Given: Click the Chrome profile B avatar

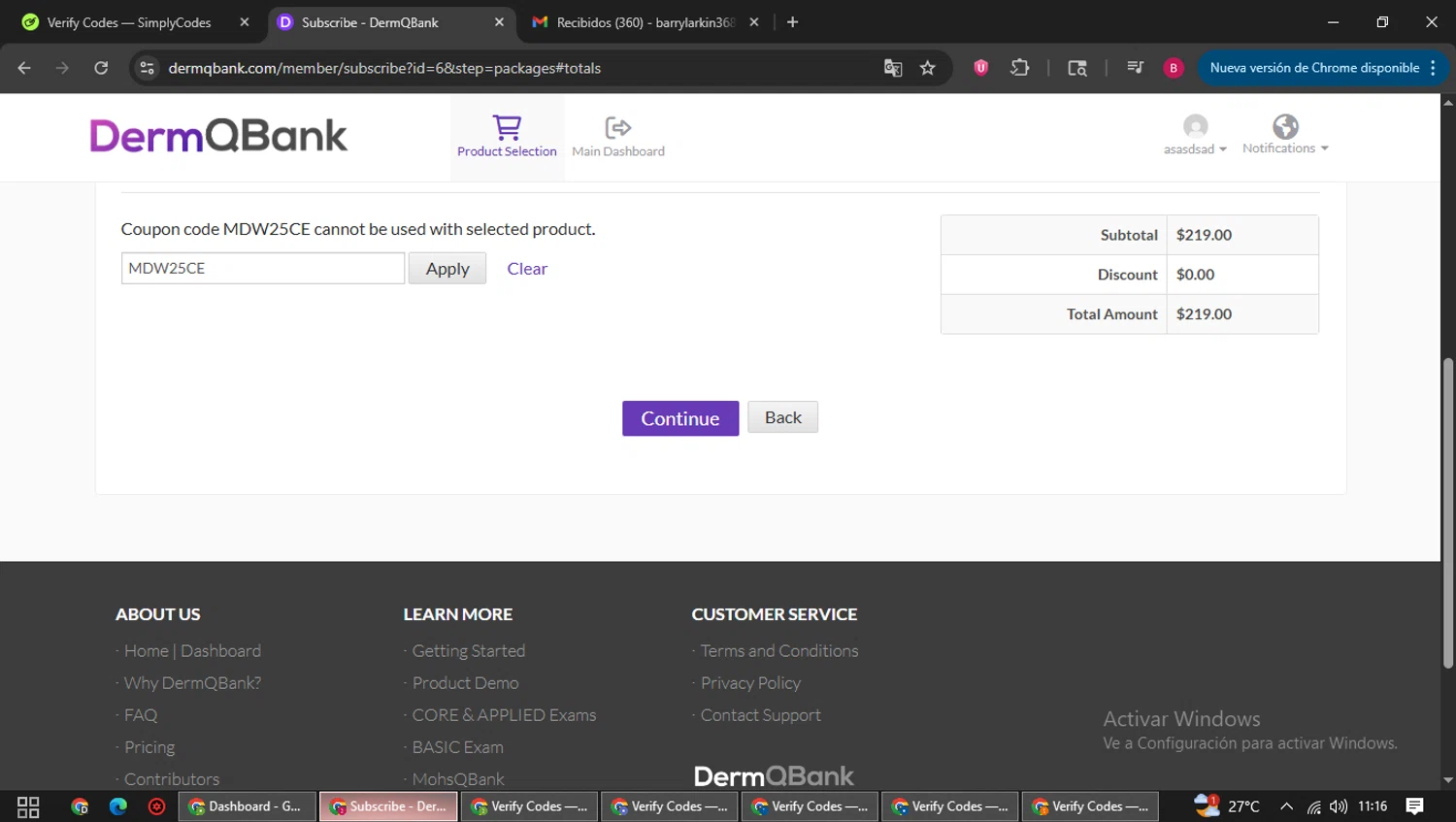Looking at the screenshot, I should click(1174, 68).
